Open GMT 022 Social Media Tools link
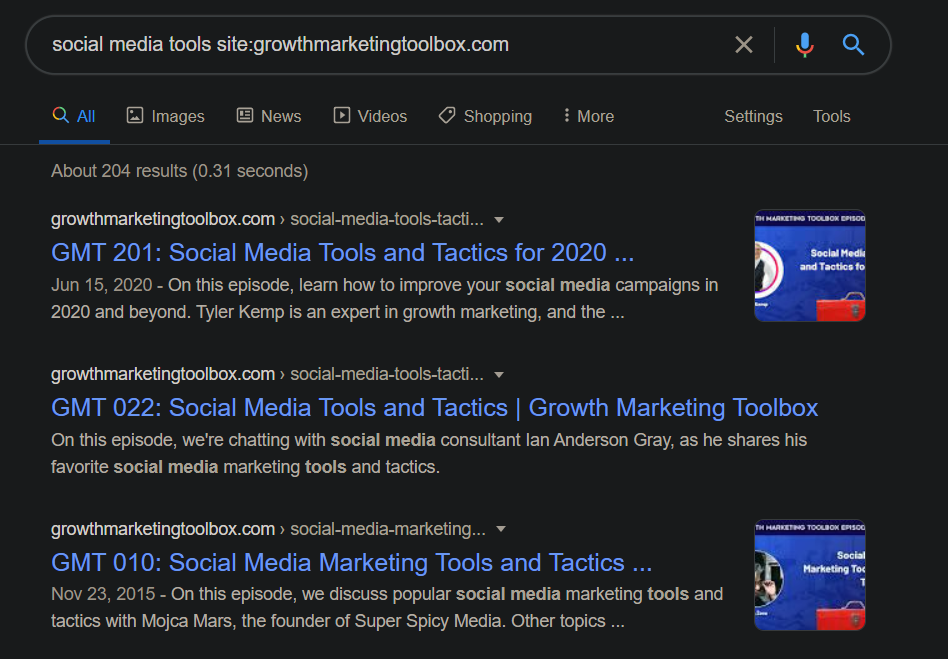This screenshot has width=948, height=659. [434, 407]
